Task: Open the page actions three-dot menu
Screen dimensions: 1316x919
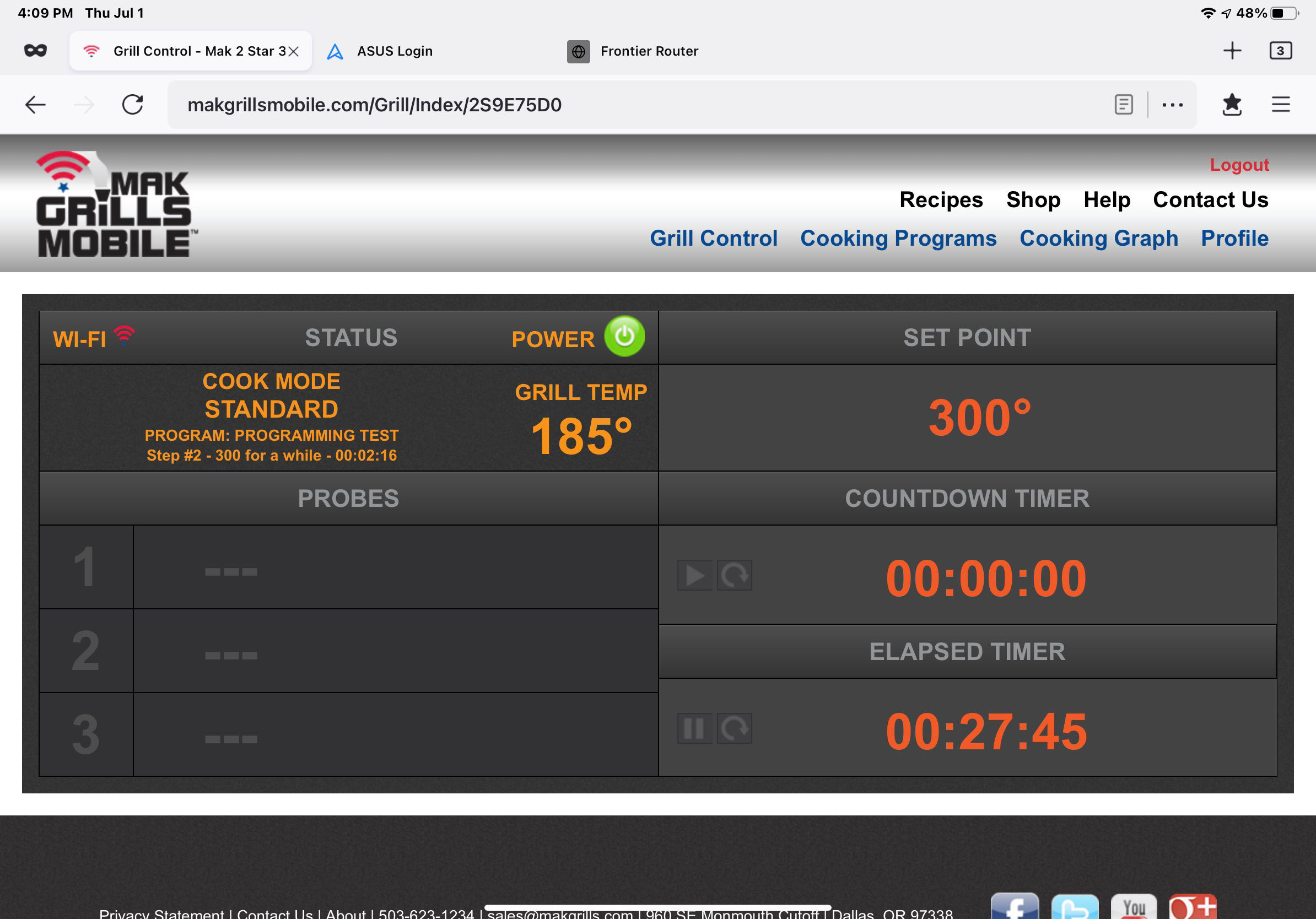Action: click(x=1172, y=105)
